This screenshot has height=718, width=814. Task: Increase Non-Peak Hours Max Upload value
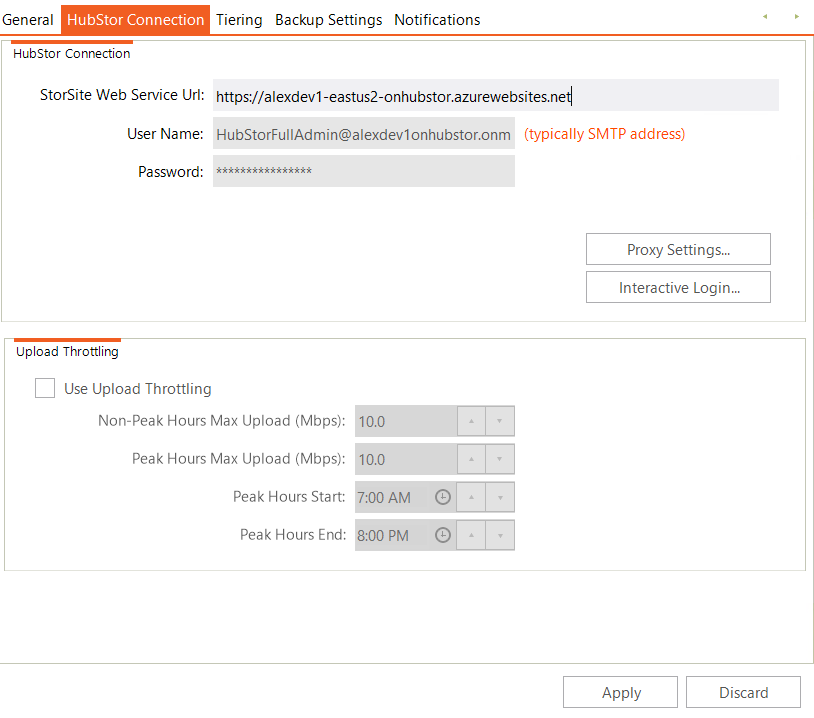[x=471, y=421]
